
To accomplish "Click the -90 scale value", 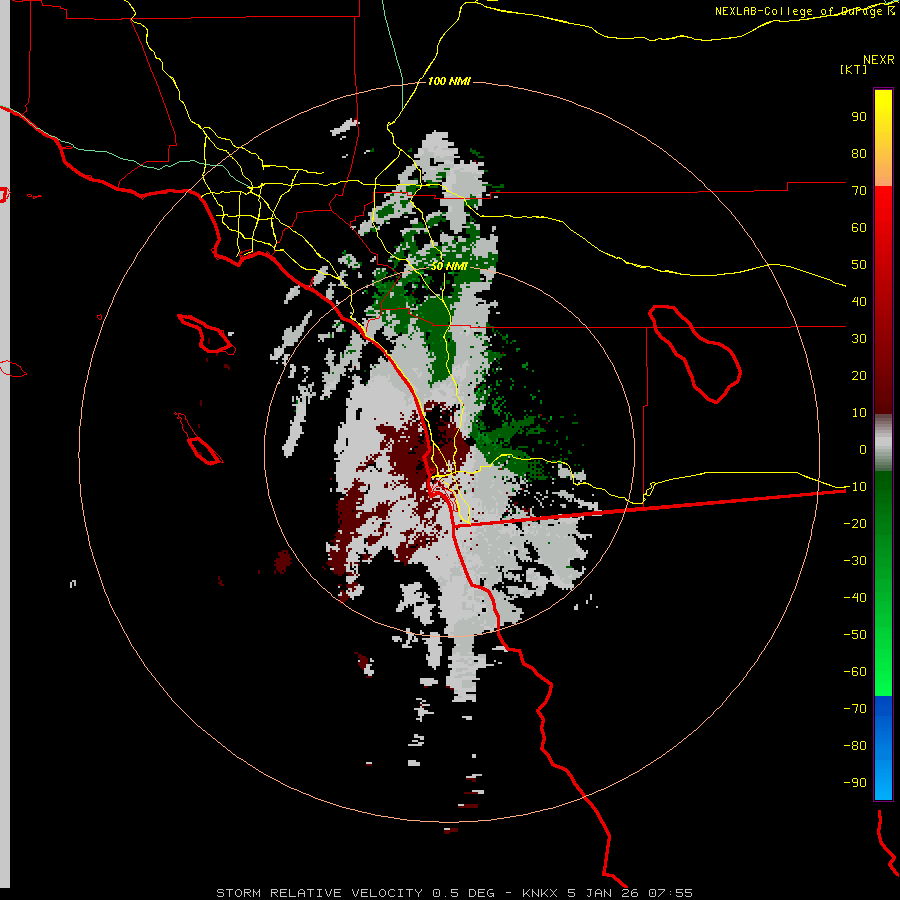I will [x=855, y=783].
